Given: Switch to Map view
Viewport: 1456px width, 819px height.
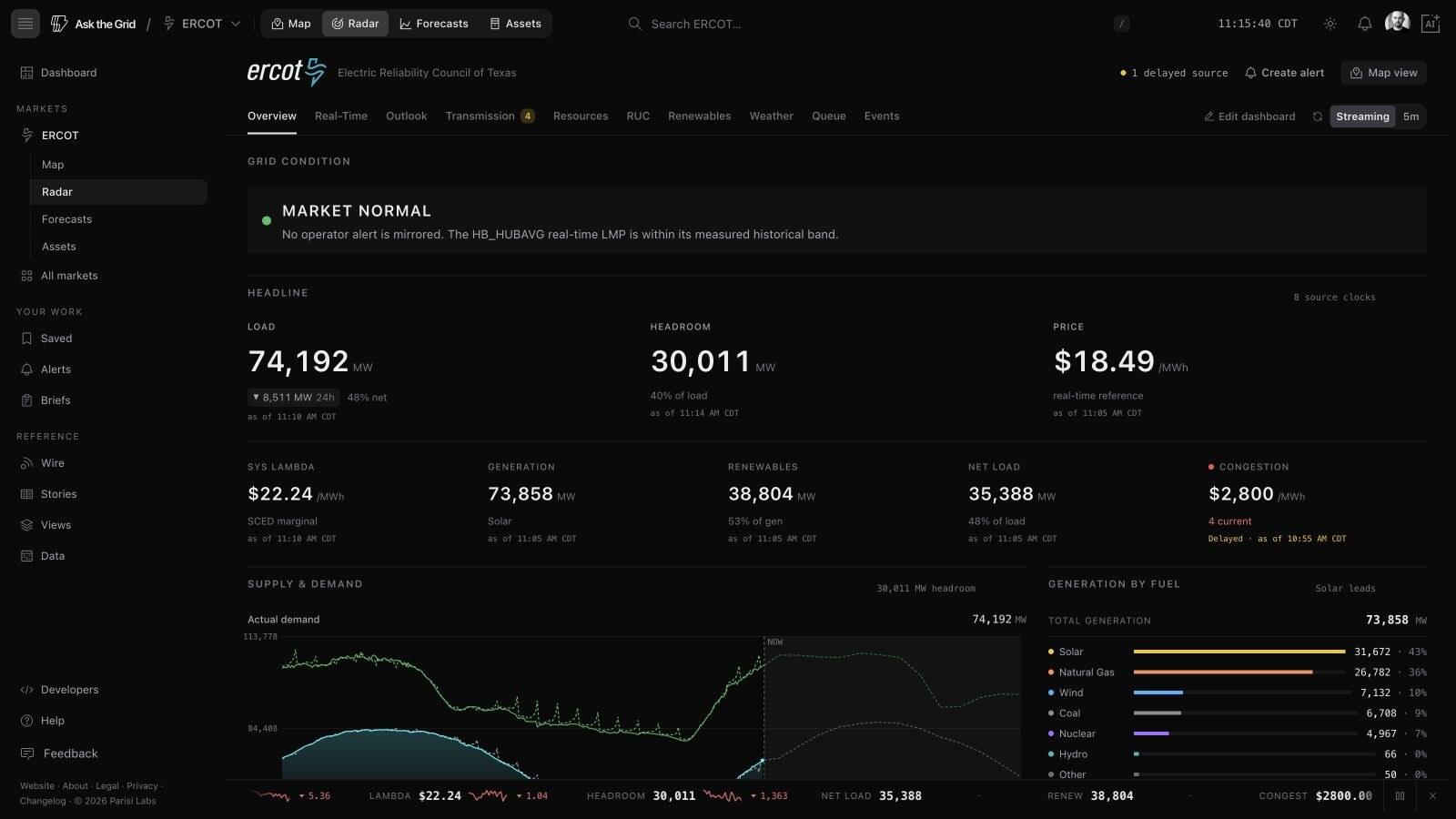Looking at the screenshot, I should coord(1383,73).
